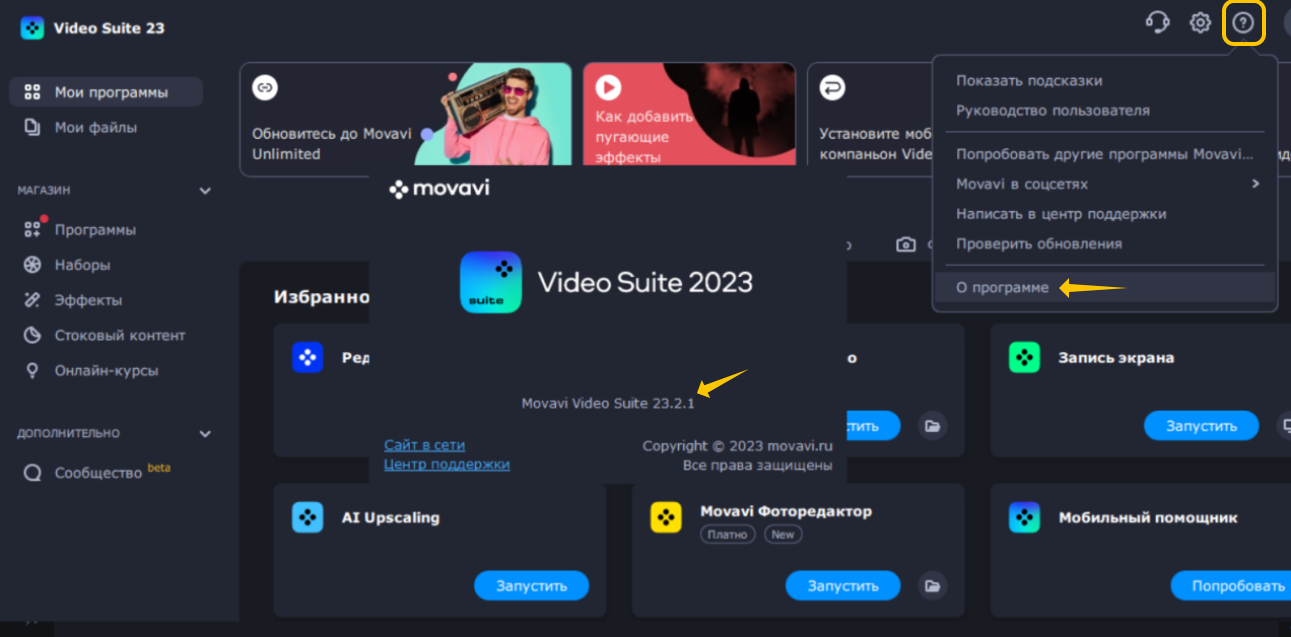Click the Эффекты wand icon
1291x637 pixels.
pyautogui.click(x=32, y=300)
